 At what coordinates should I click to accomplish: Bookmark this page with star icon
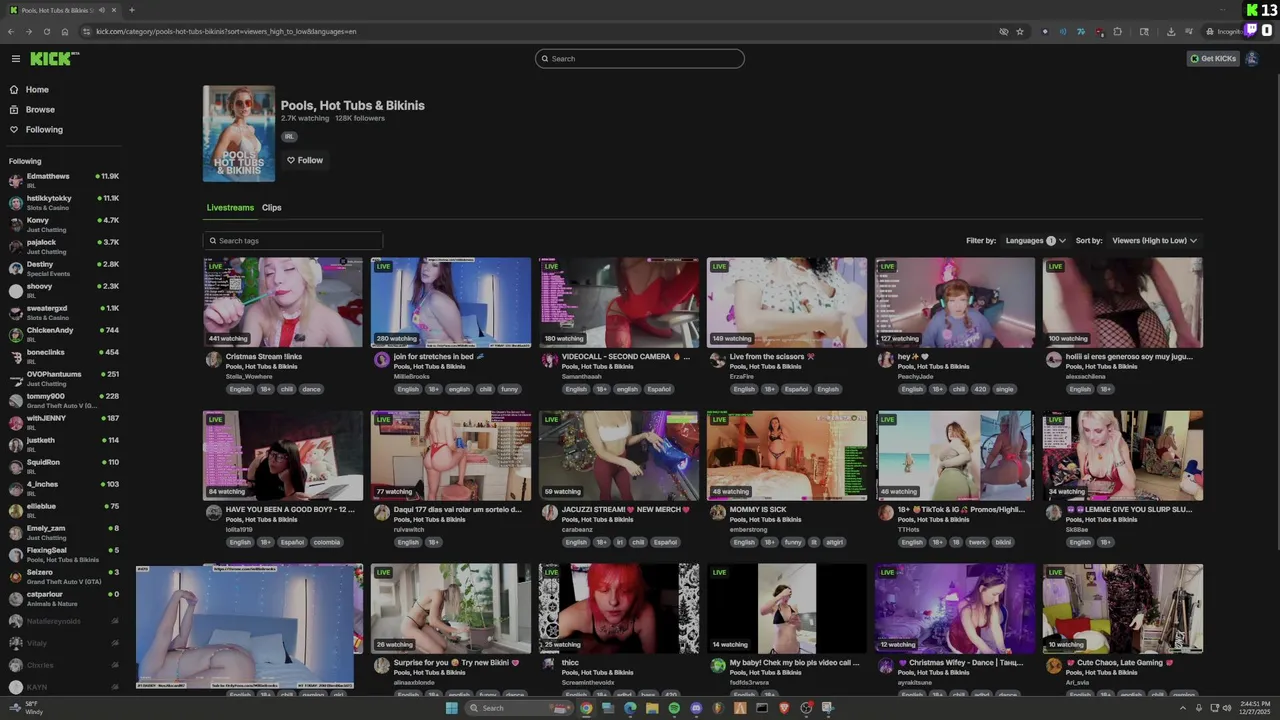click(x=1020, y=32)
